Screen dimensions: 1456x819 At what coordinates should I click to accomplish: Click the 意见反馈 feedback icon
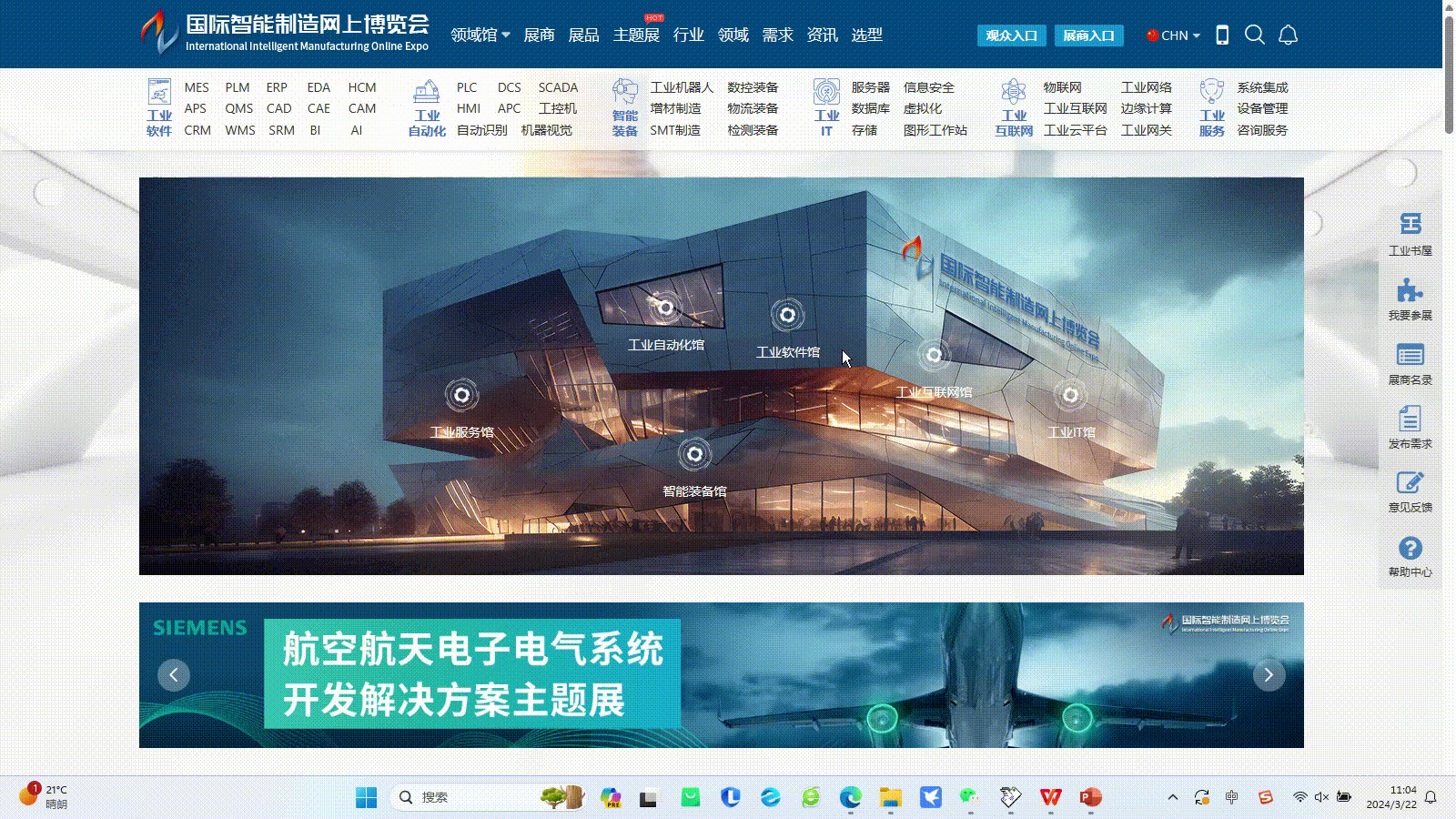[1410, 490]
